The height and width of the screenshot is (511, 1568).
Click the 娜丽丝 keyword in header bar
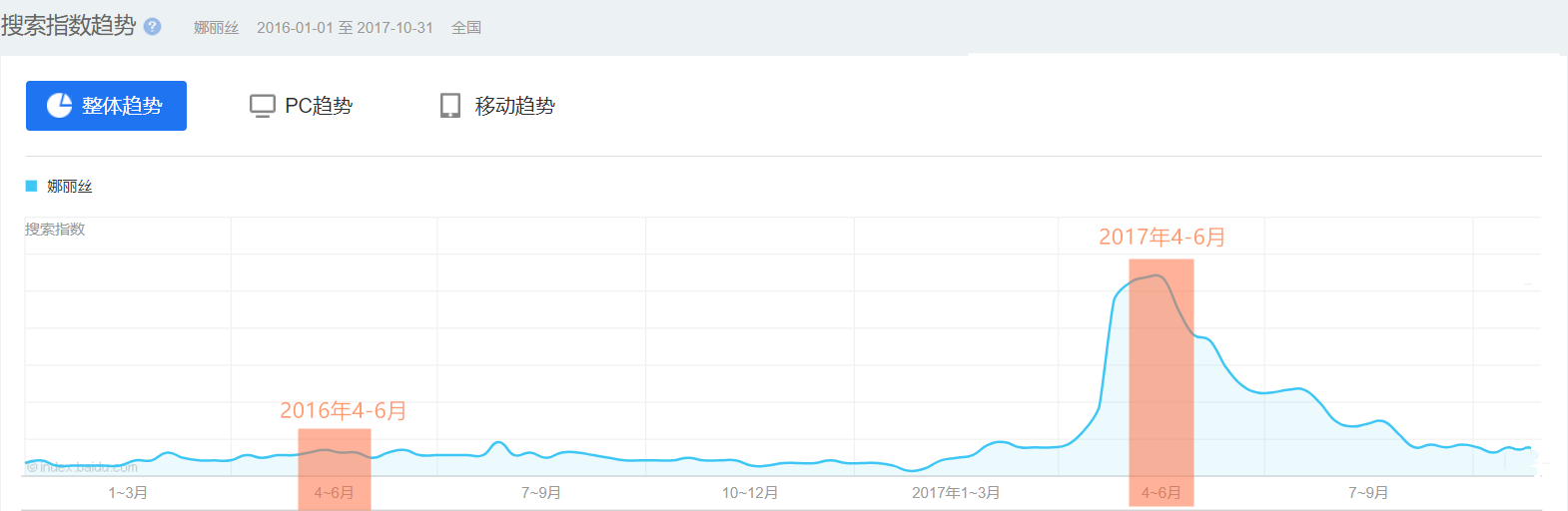(x=216, y=28)
